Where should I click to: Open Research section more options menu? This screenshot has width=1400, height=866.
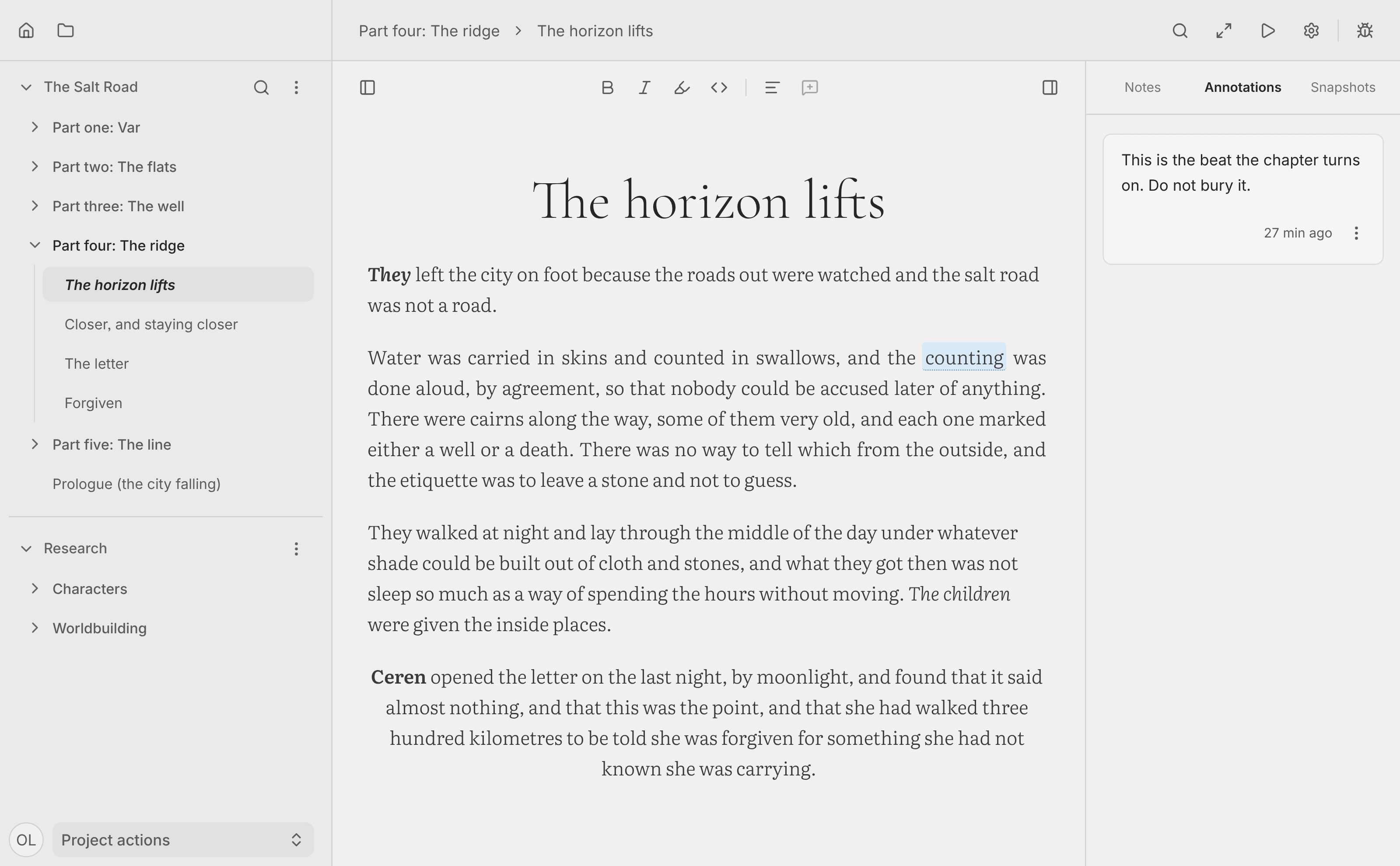point(296,549)
